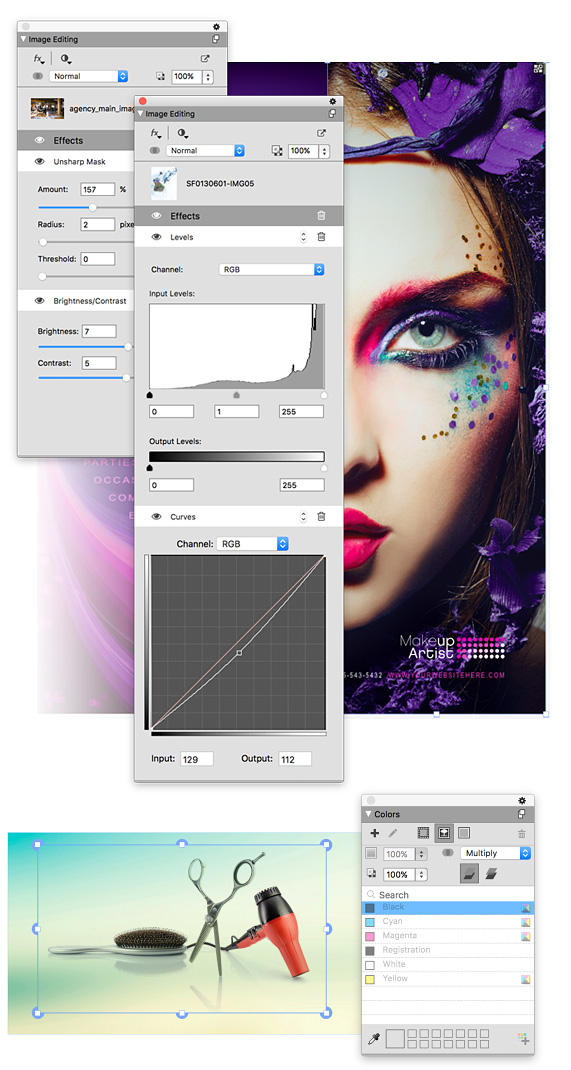Toggle Effects eye in front Image Editing panel
The image size is (571, 1070).
pos(156,216)
